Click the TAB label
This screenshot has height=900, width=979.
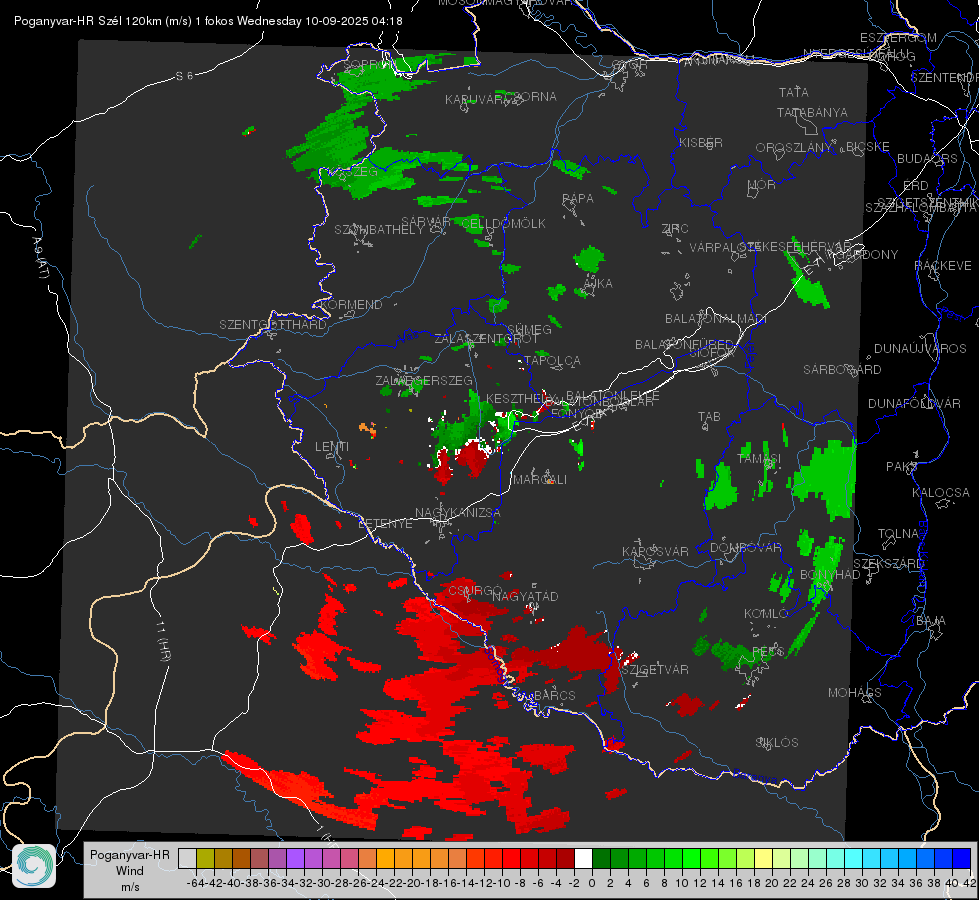pyautogui.click(x=709, y=417)
